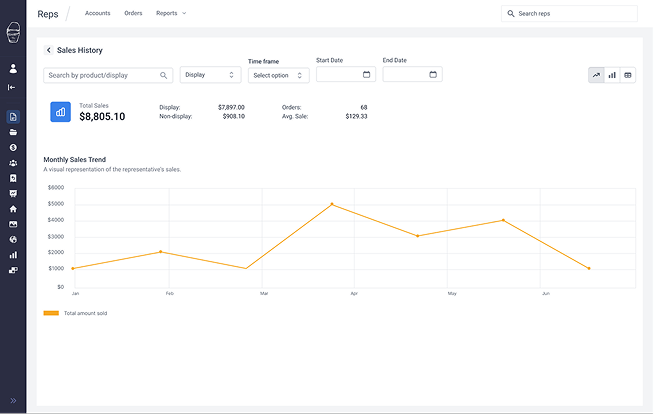
Task: Open the Start Date calendar icon
Action: click(366, 74)
